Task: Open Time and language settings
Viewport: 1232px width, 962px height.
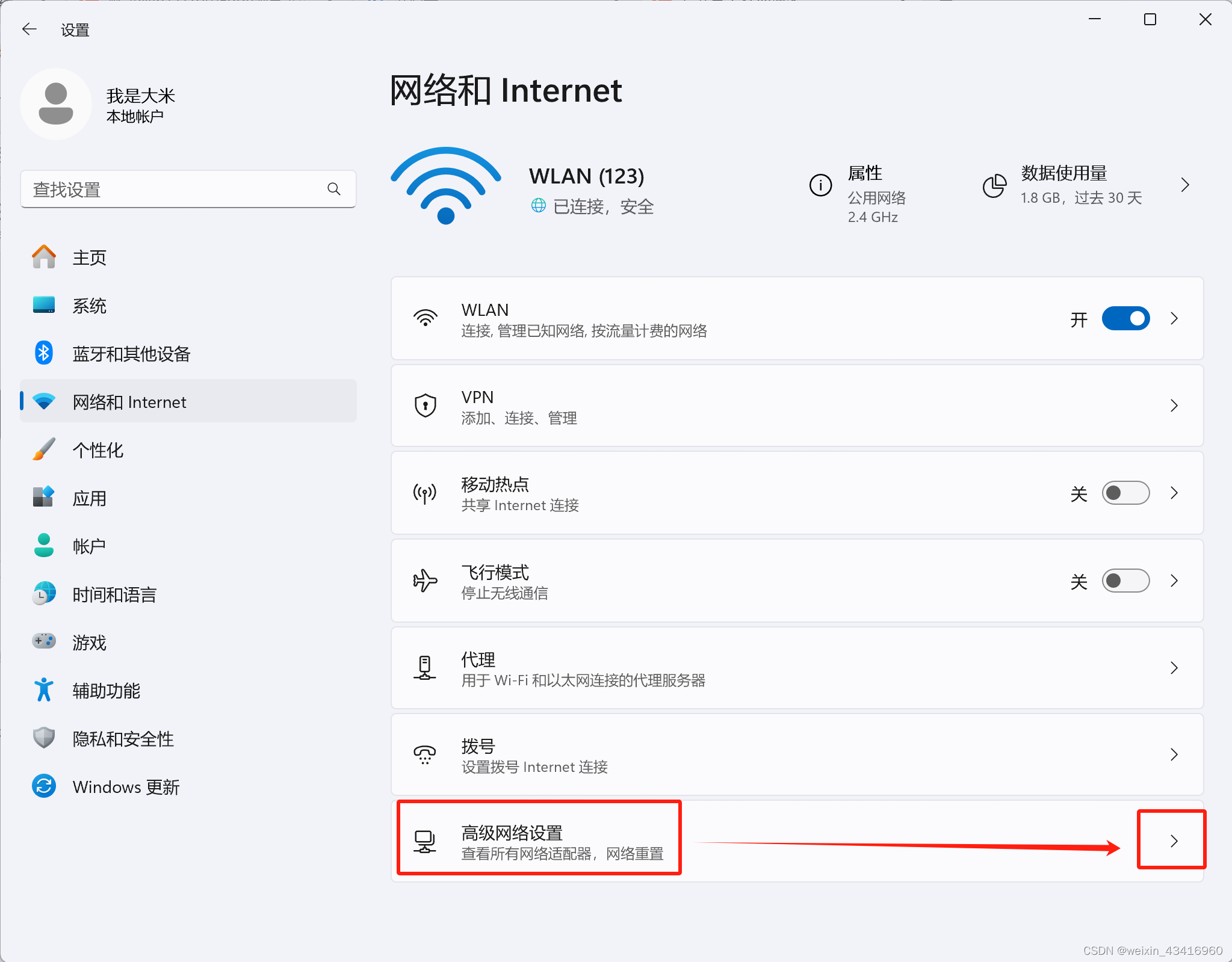Action: pos(114,594)
